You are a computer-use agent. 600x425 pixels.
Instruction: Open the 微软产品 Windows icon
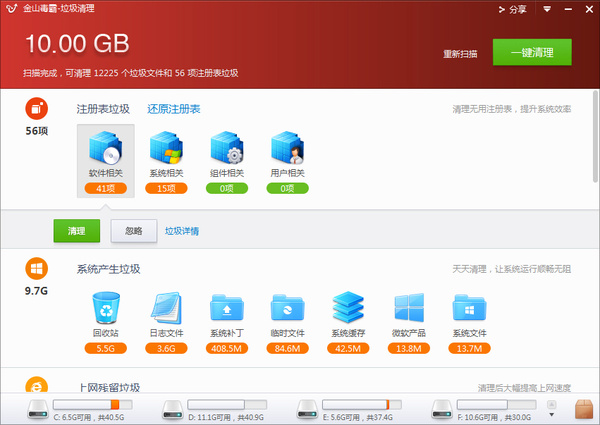[x=409, y=307]
